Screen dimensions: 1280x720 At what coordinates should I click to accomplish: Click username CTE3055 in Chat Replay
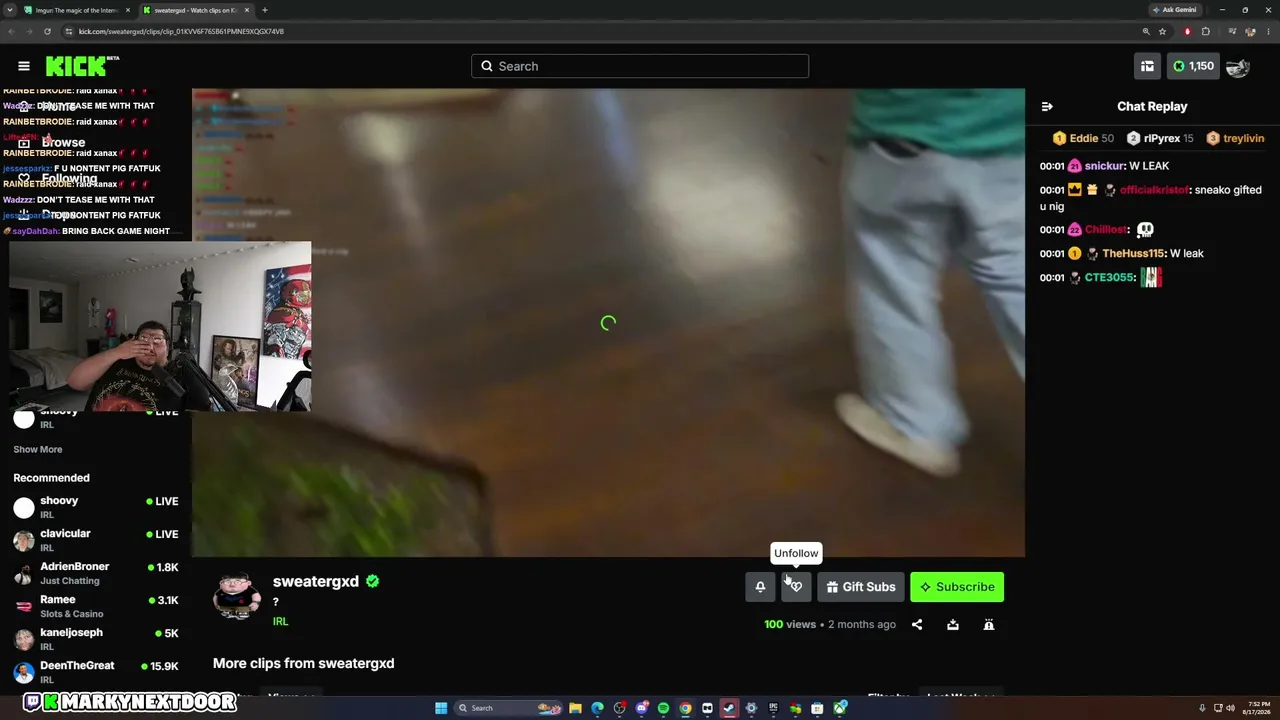click(x=1110, y=278)
